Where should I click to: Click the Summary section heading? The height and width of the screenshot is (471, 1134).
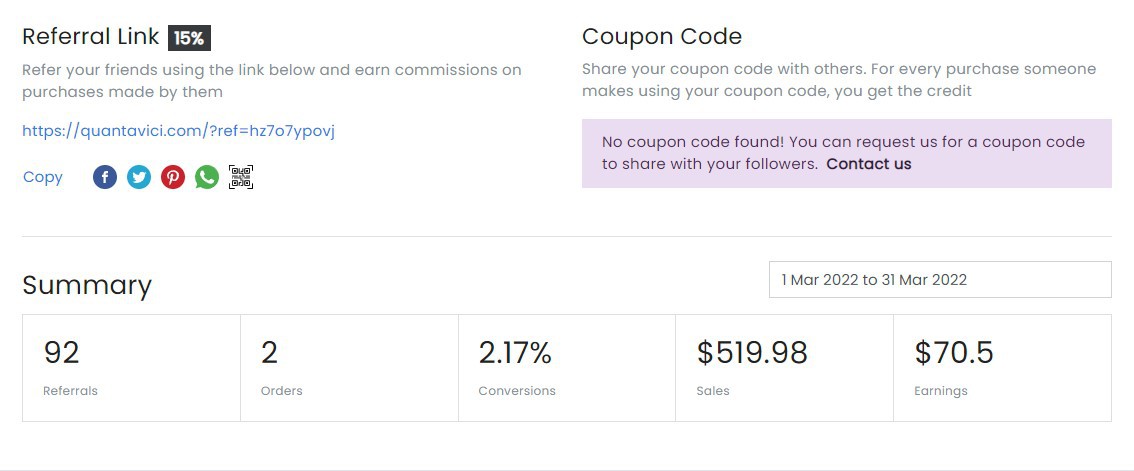point(87,285)
